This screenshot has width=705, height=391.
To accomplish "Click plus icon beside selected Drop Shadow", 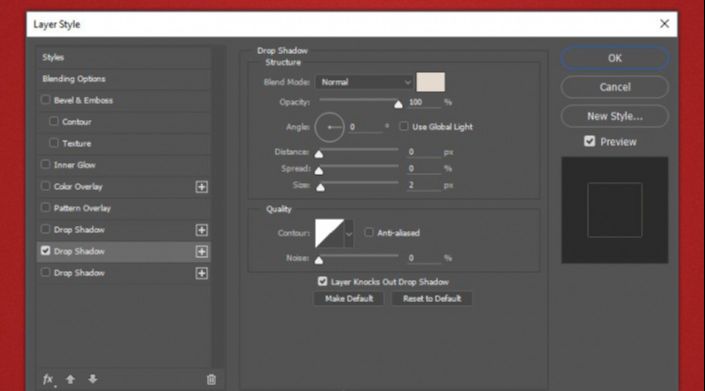I will (x=201, y=252).
